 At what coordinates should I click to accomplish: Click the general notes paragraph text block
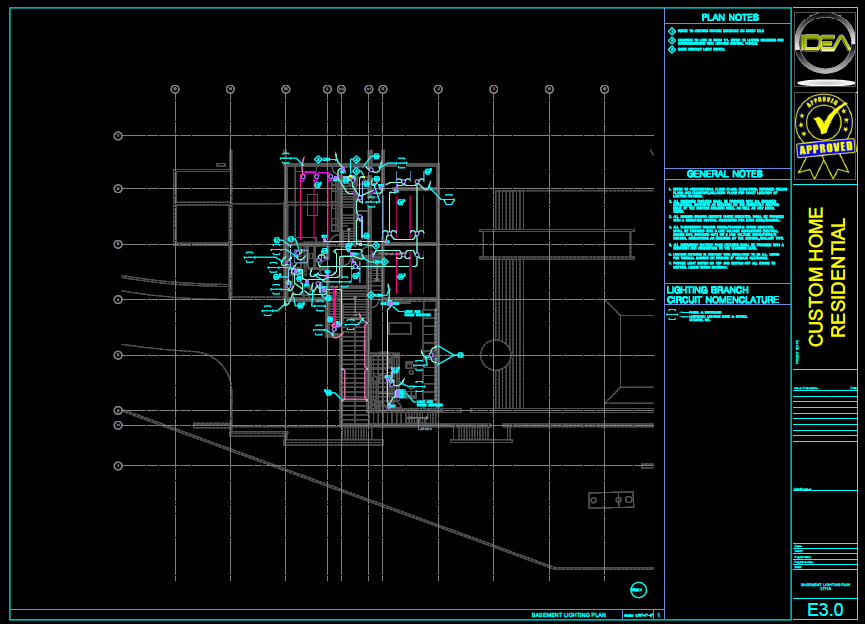[728, 230]
